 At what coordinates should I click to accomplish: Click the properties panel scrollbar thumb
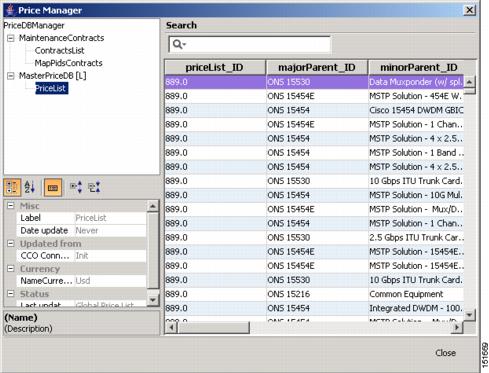tap(153, 250)
